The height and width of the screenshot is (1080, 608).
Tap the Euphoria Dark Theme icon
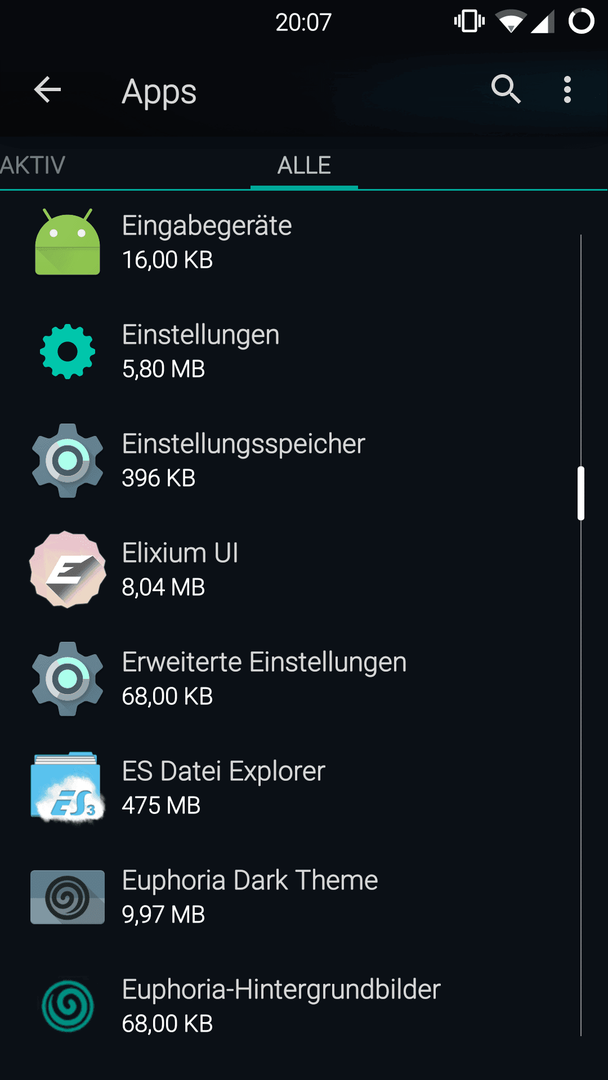point(67,896)
